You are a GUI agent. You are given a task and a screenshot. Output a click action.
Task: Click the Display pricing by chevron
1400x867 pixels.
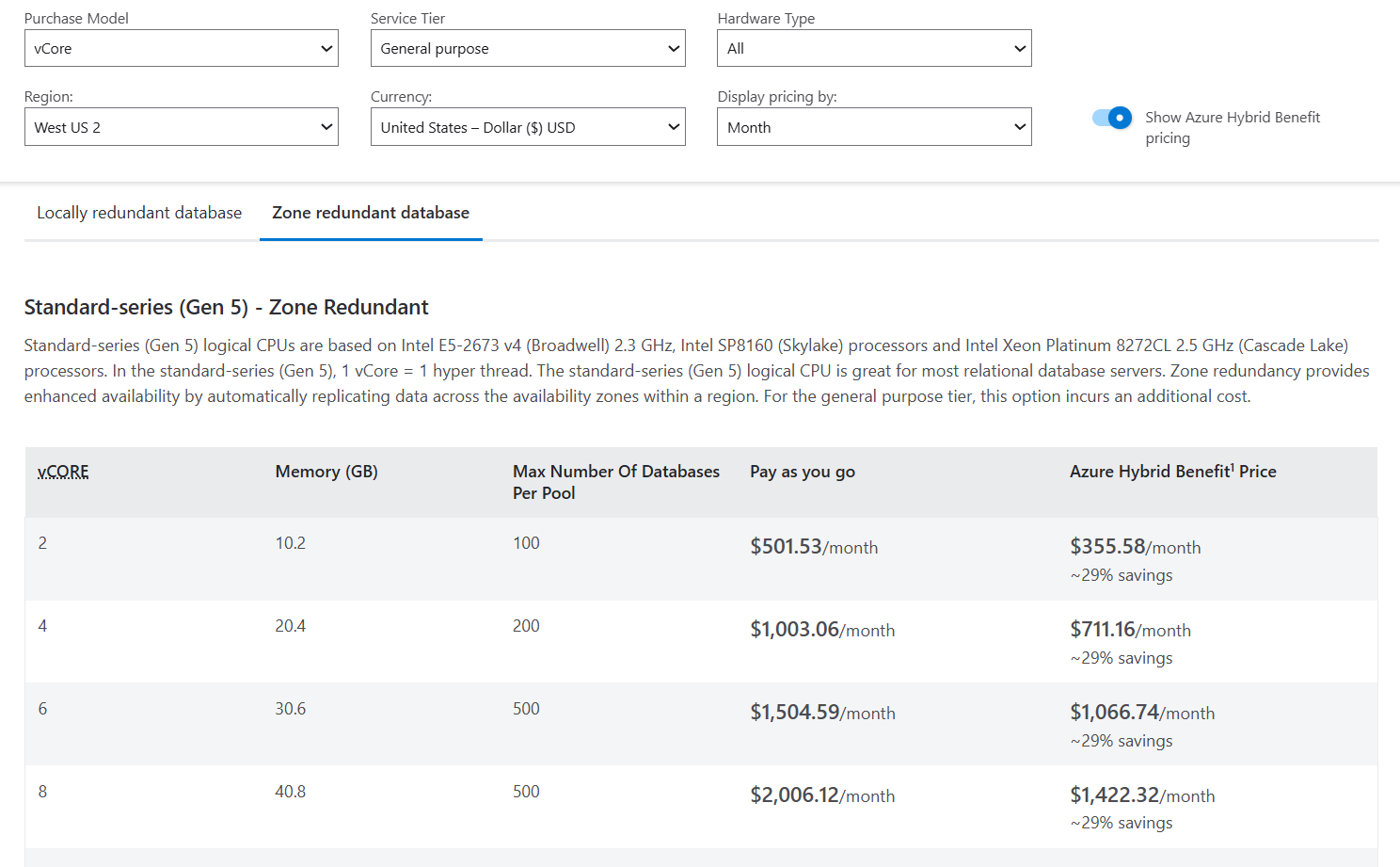coord(1019,126)
